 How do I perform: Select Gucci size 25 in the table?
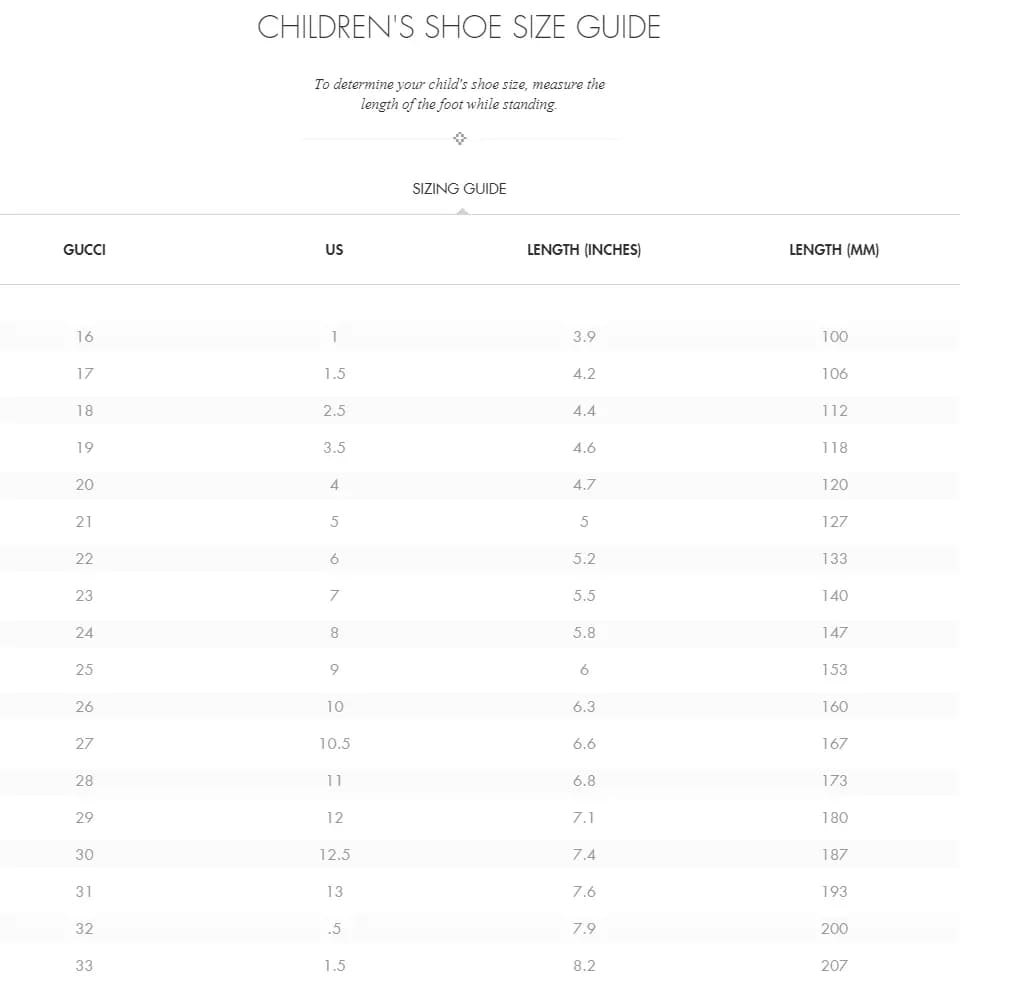tap(84, 669)
